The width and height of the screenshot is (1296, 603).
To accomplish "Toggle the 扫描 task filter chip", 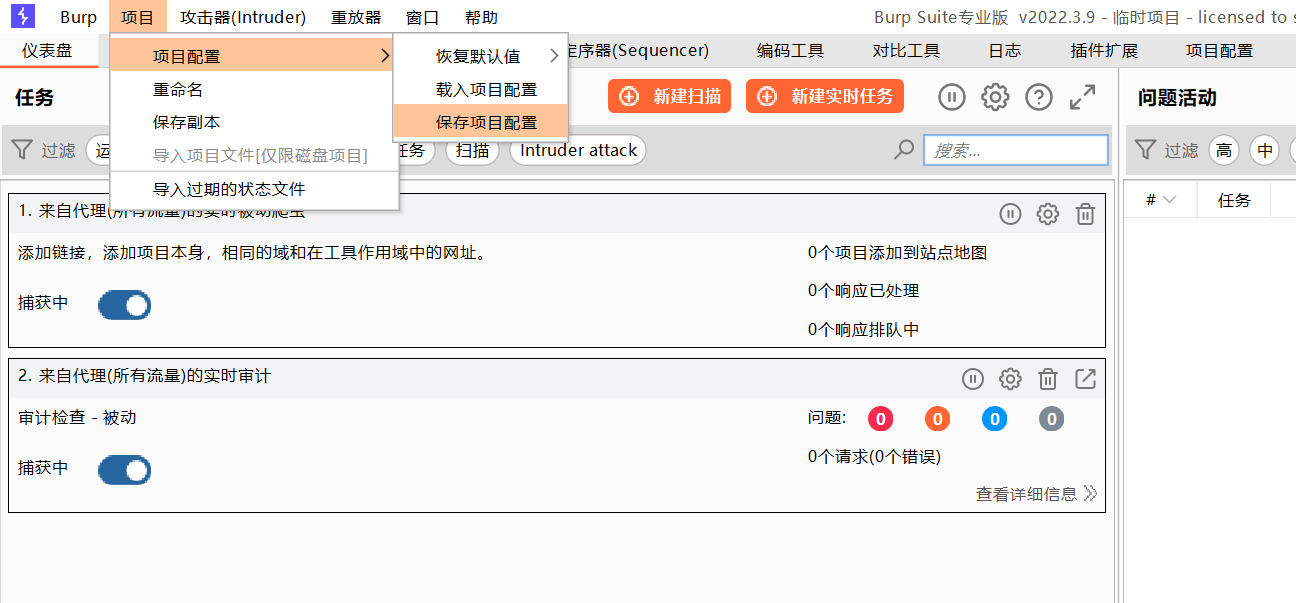I will (473, 150).
